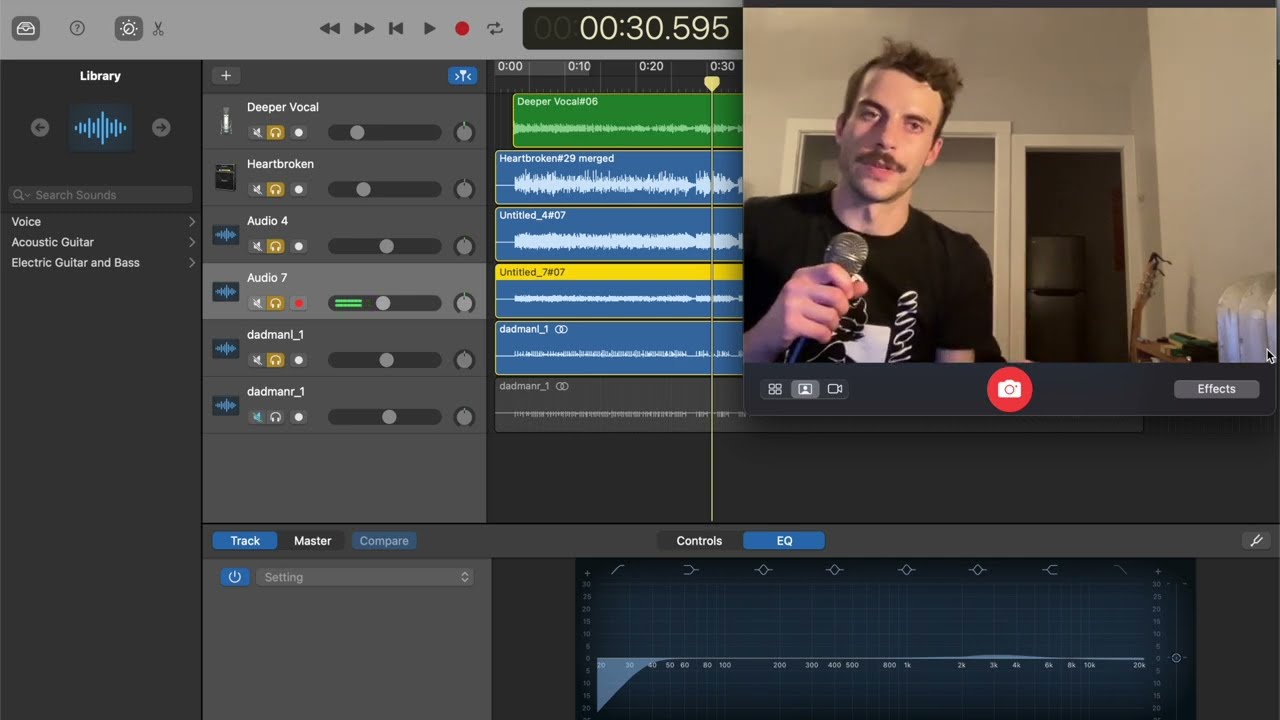Toggle the Smart Controls dial icon
The height and width of the screenshot is (720, 1280).
click(129, 29)
